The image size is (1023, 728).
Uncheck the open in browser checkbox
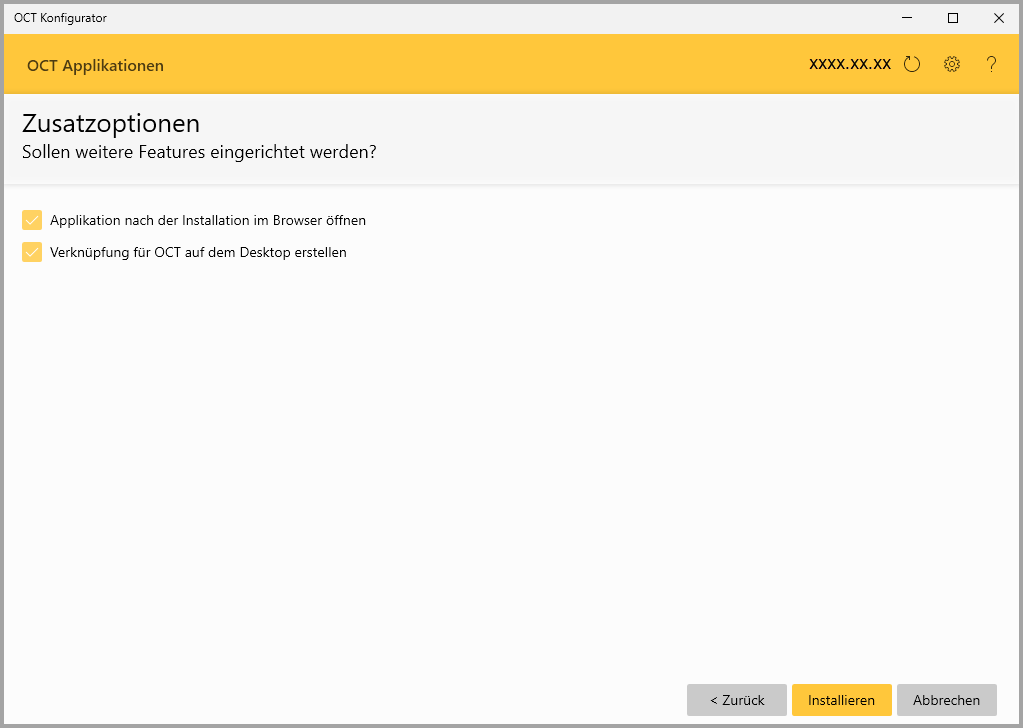32,220
